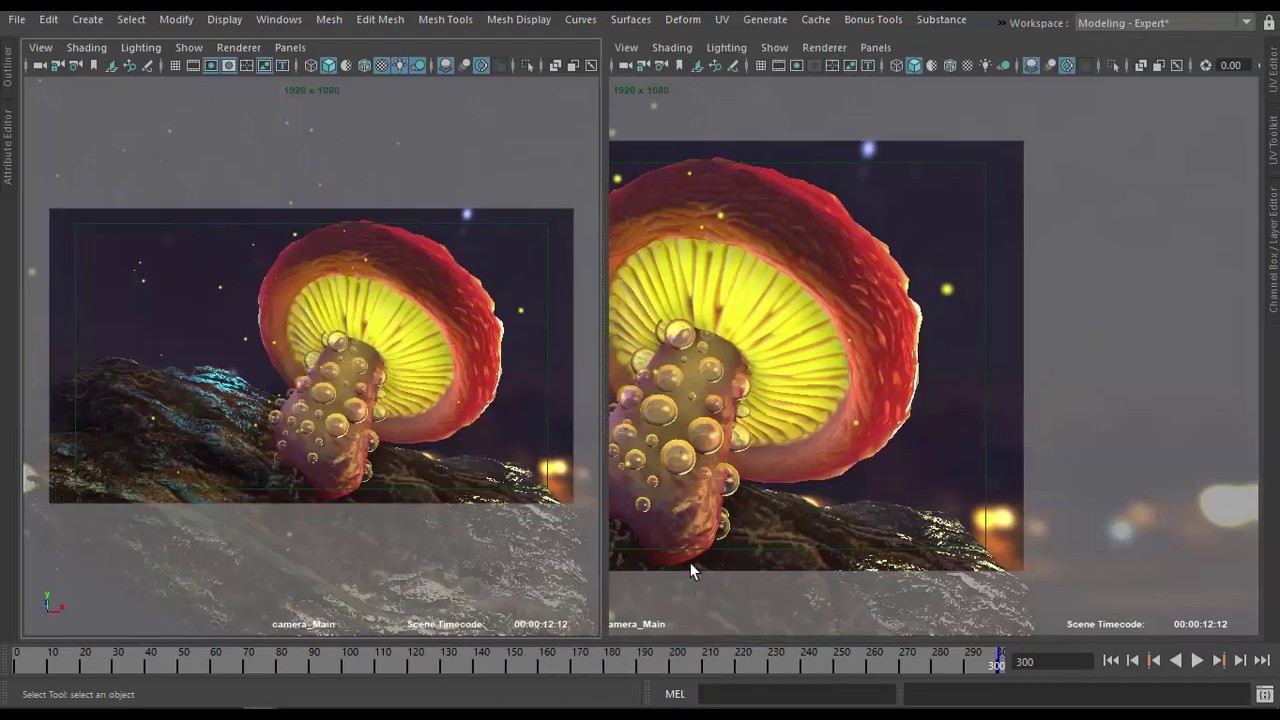
Task: Click the MEL command language button
Action: 675,694
